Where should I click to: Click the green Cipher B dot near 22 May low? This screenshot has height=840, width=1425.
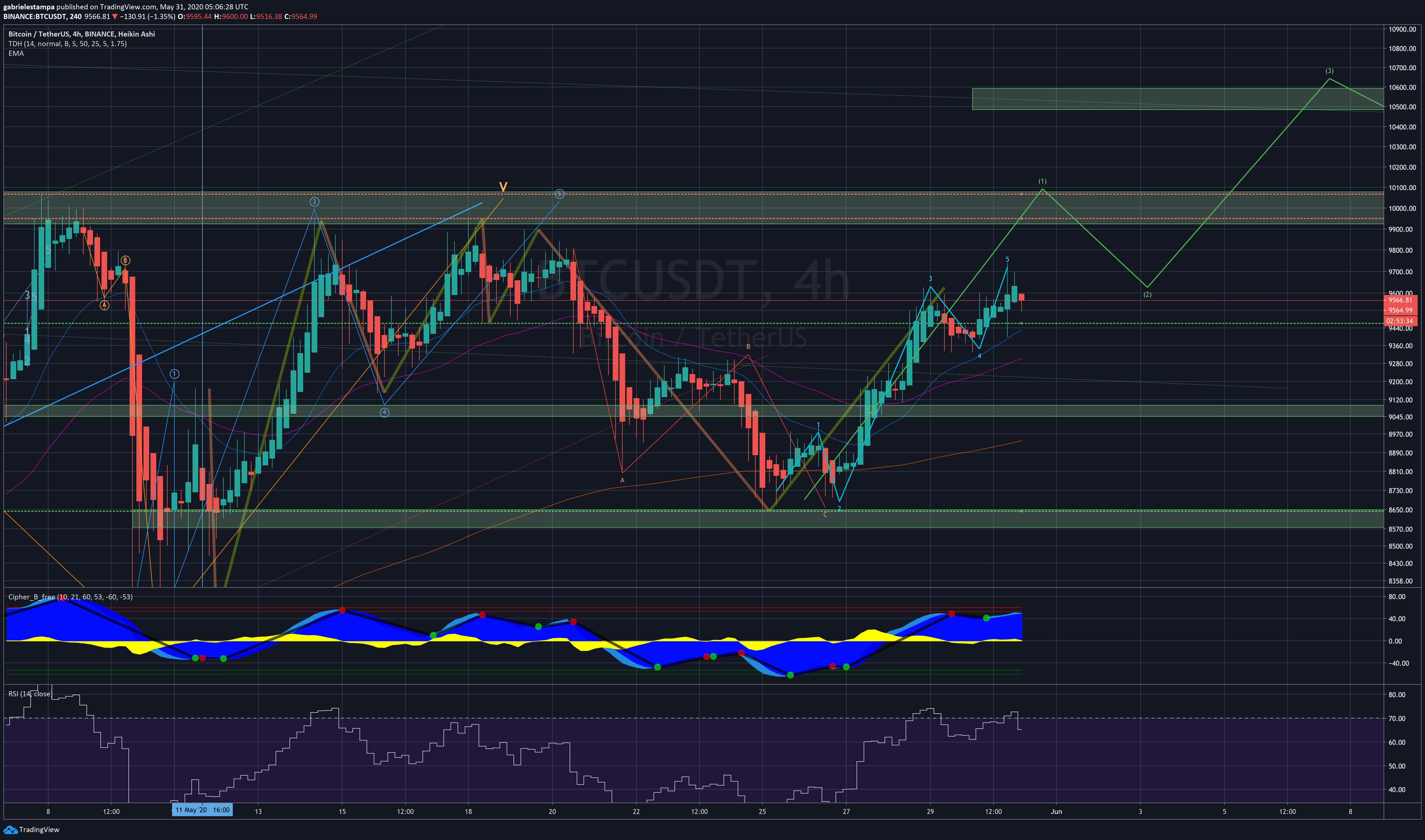click(657, 667)
